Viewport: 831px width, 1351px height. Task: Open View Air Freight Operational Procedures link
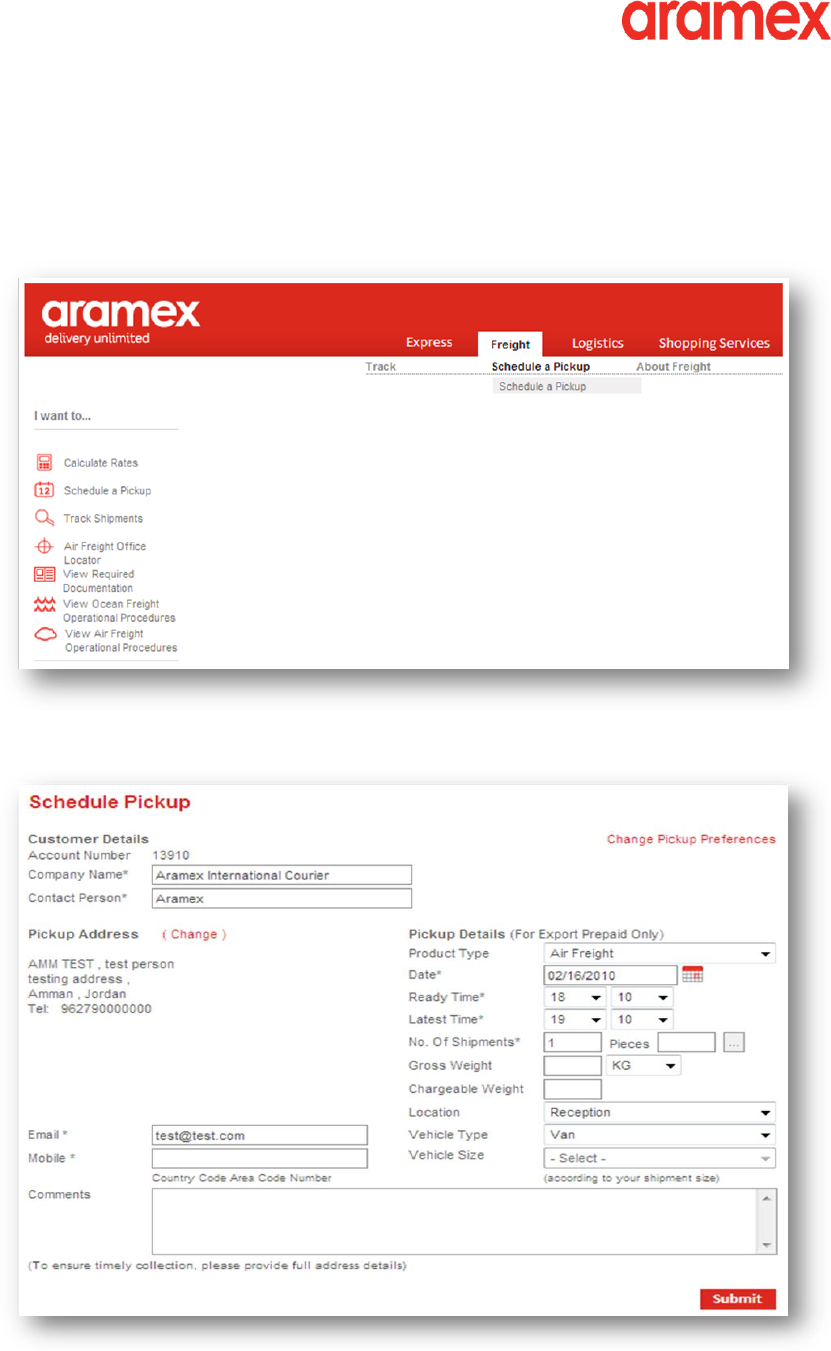tap(121, 640)
